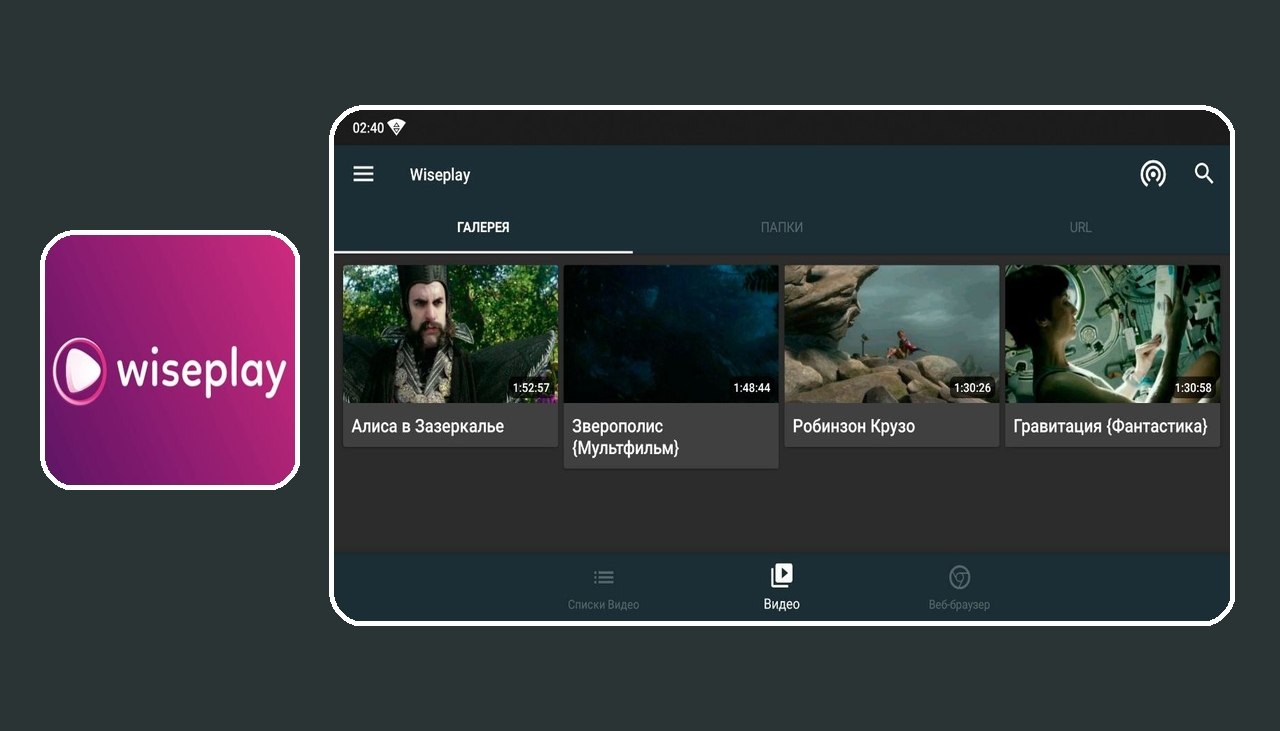
Task: Open the Веб-браузер label
Action: pos(959,604)
